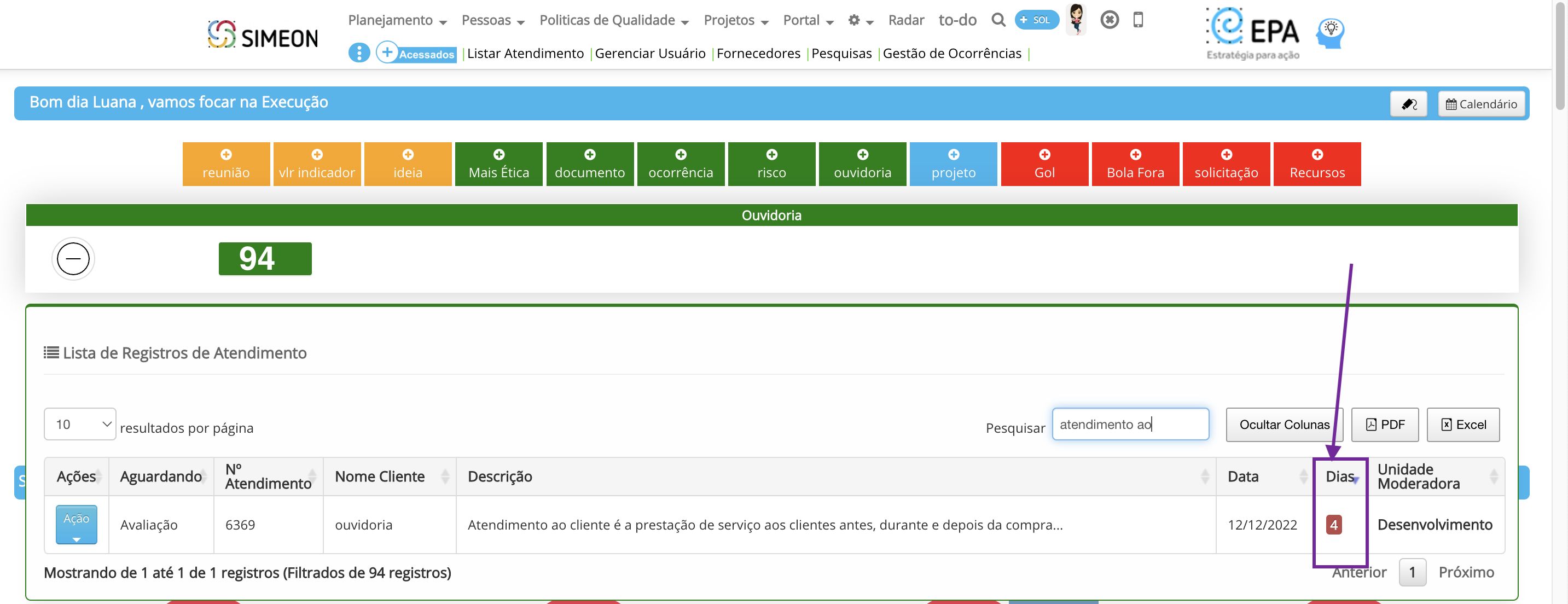Sort table by Dias column
This screenshot has width=1568, height=604.
click(1341, 477)
